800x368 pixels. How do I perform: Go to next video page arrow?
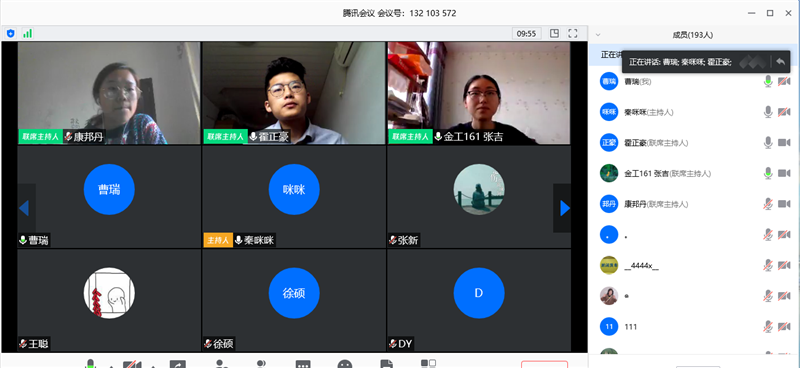[x=564, y=208]
